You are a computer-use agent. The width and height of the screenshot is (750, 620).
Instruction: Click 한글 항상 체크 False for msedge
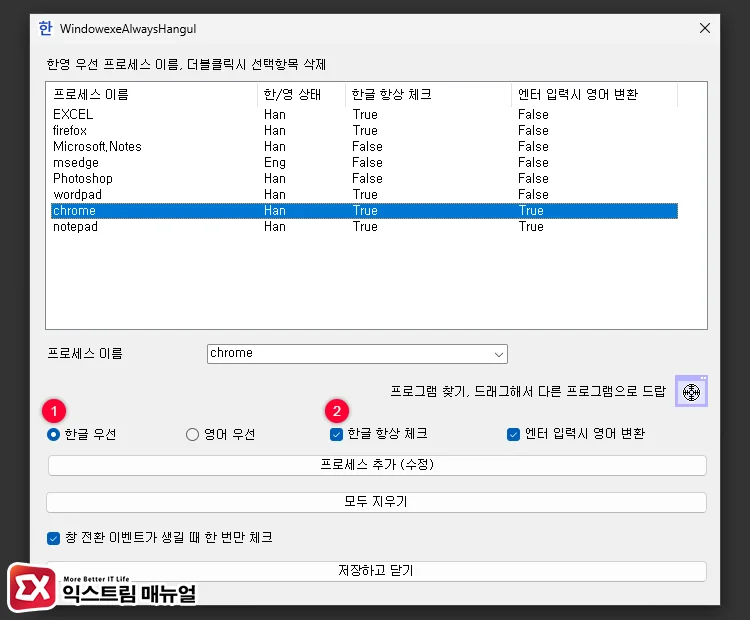(367, 163)
